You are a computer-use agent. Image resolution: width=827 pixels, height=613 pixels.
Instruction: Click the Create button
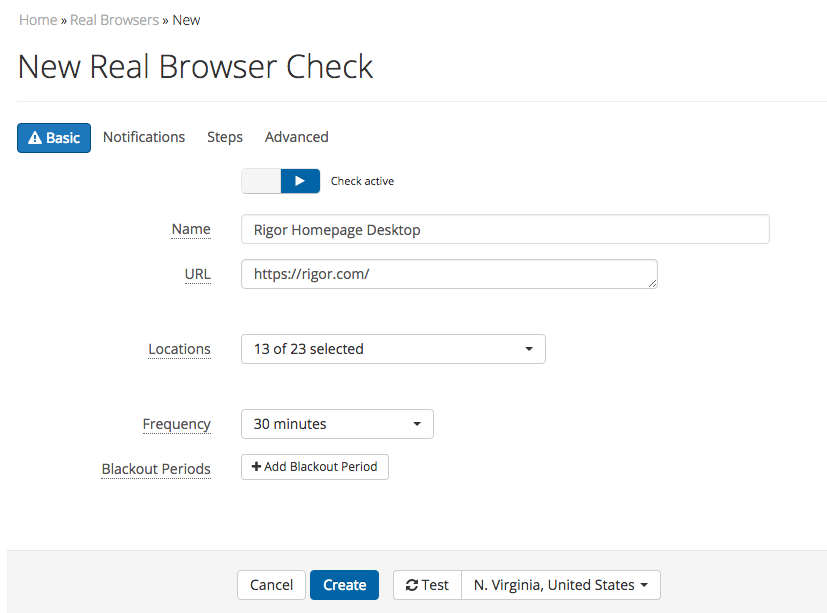(344, 585)
